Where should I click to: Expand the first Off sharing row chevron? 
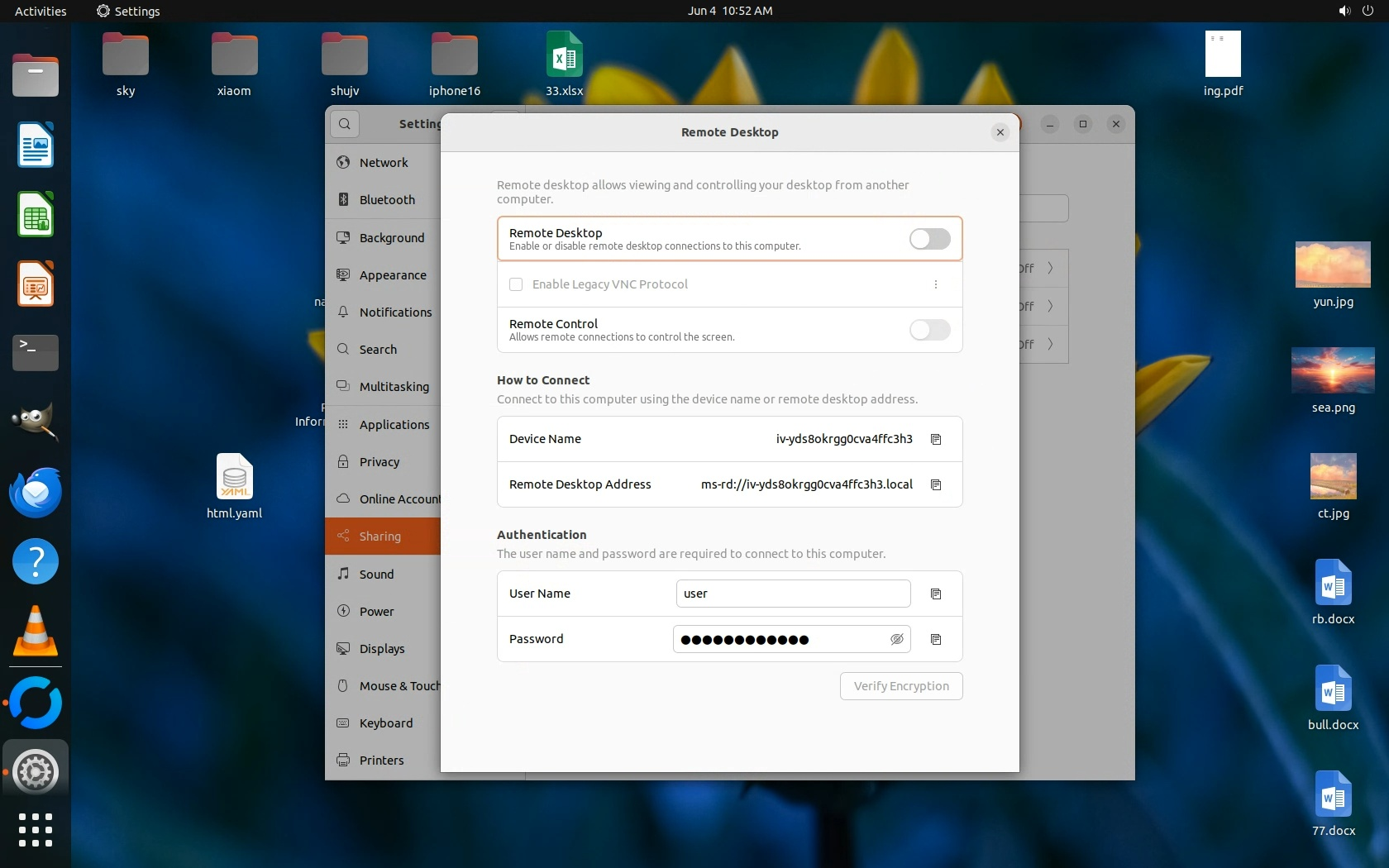coord(1050,268)
